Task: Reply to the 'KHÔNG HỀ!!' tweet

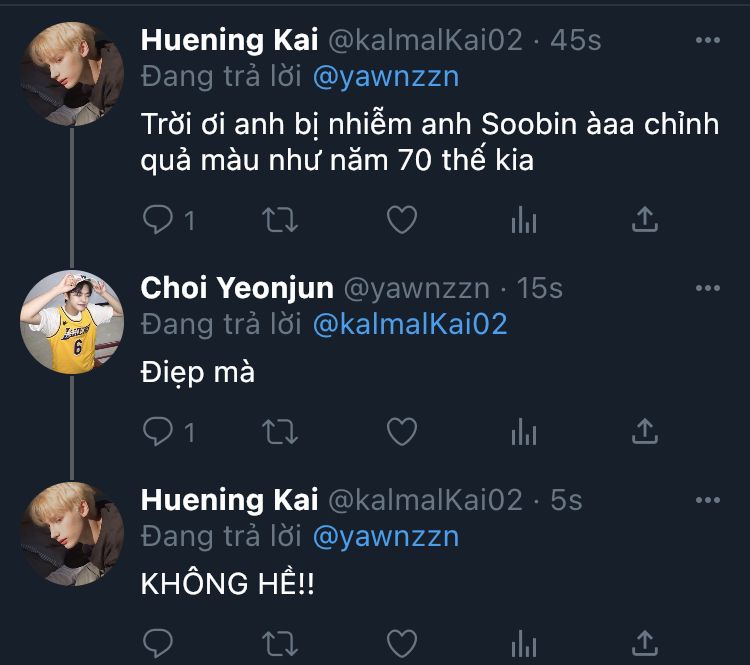Action: (x=158, y=641)
